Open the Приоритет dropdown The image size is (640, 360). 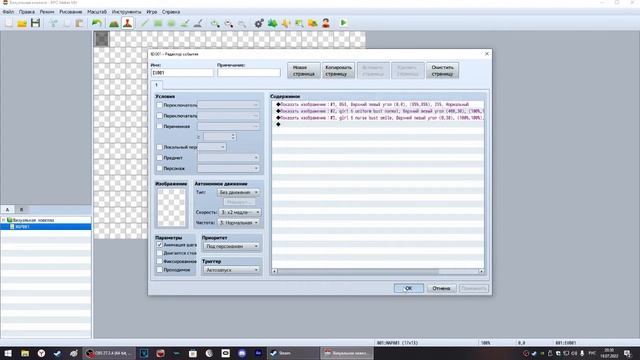click(231, 246)
